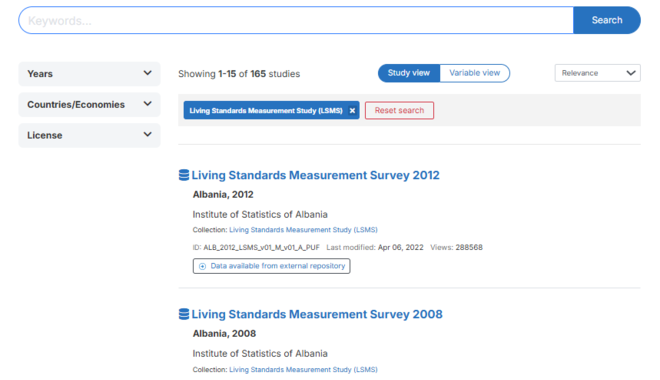The image size is (660, 380).
Task: Expand the License filter panel
Action: (x=89, y=135)
